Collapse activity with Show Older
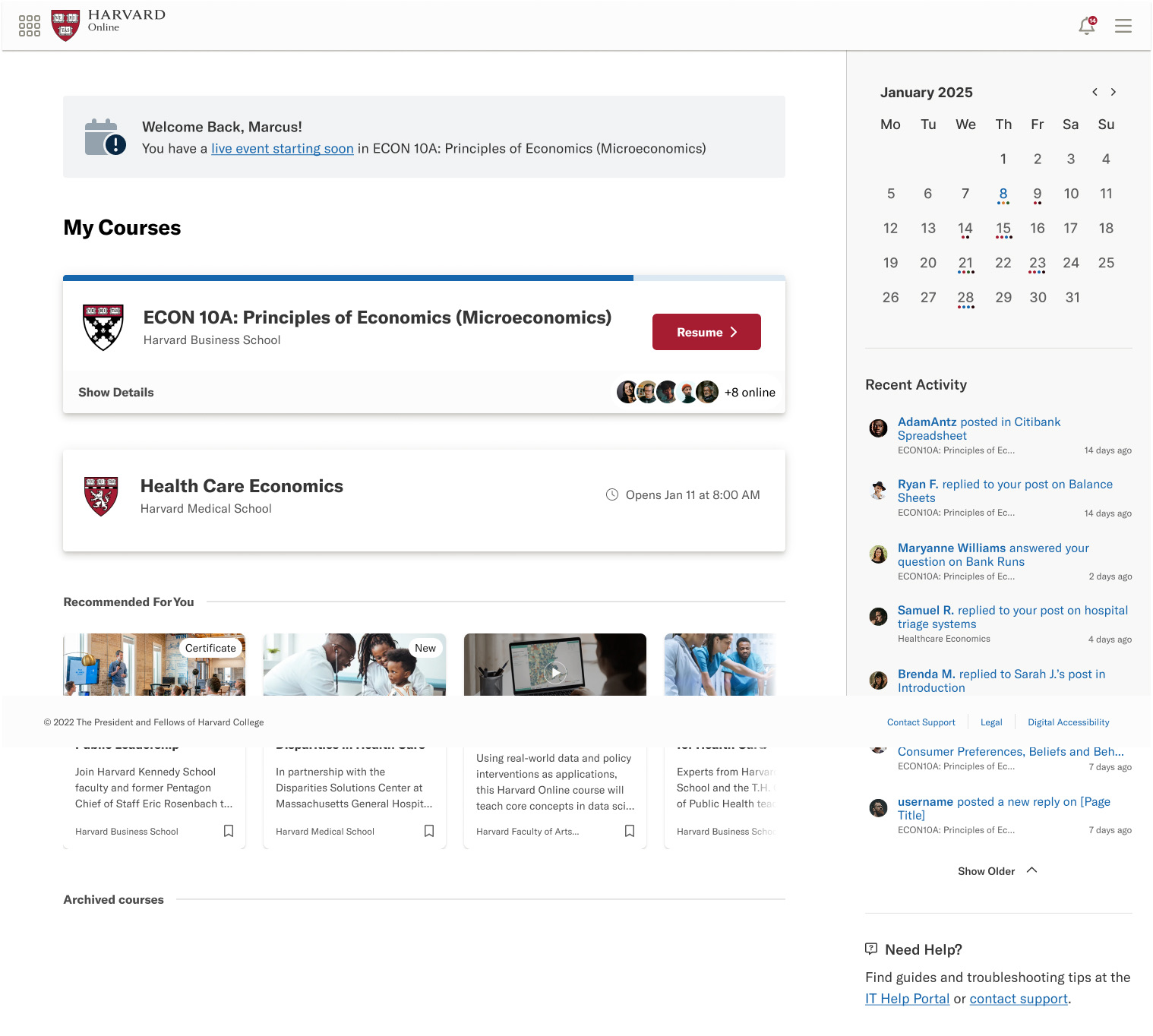Image resolution: width=1153 pixels, height=1036 pixels. click(x=997, y=871)
